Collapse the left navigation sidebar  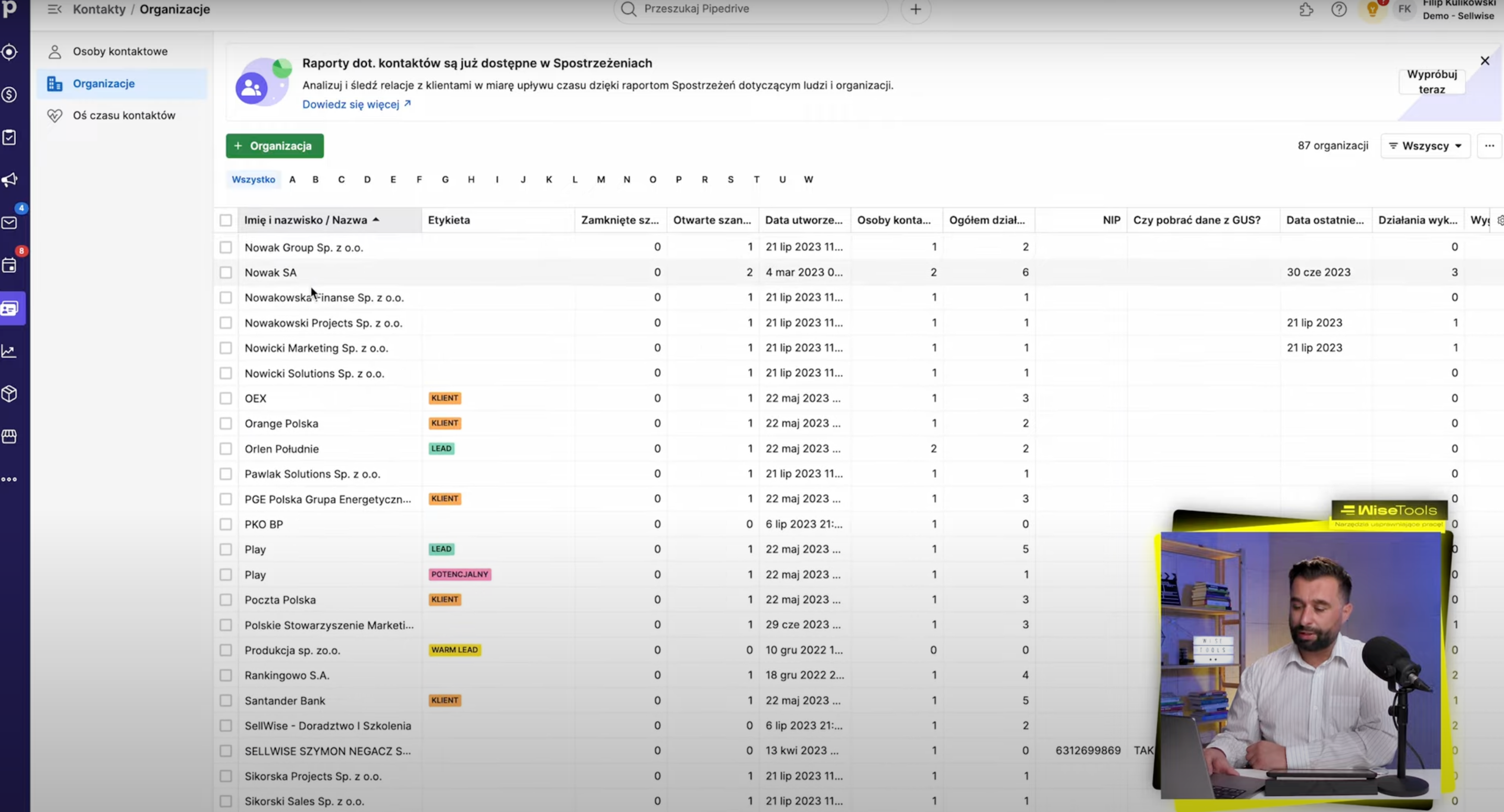tap(53, 9)
